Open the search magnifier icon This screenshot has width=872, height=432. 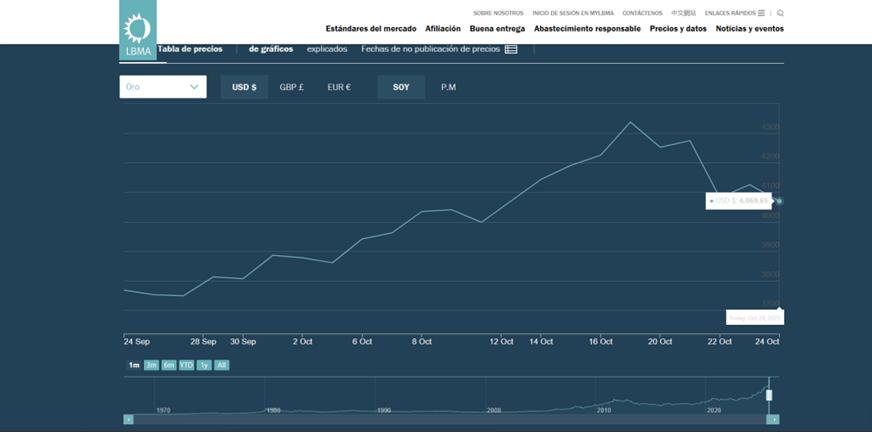pyautogui.click(x=780, y=13)
